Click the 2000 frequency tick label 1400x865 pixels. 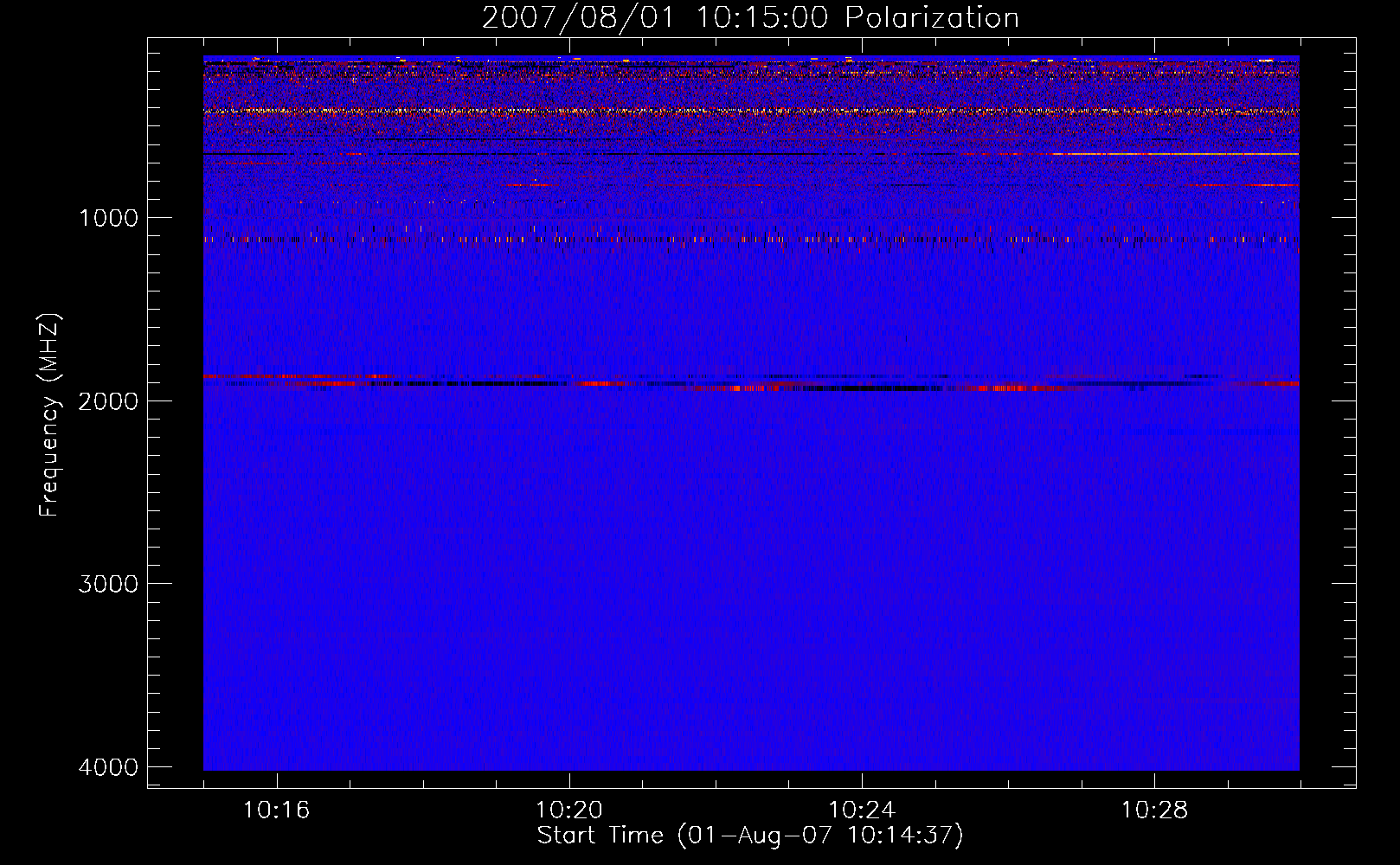[108, 401]
